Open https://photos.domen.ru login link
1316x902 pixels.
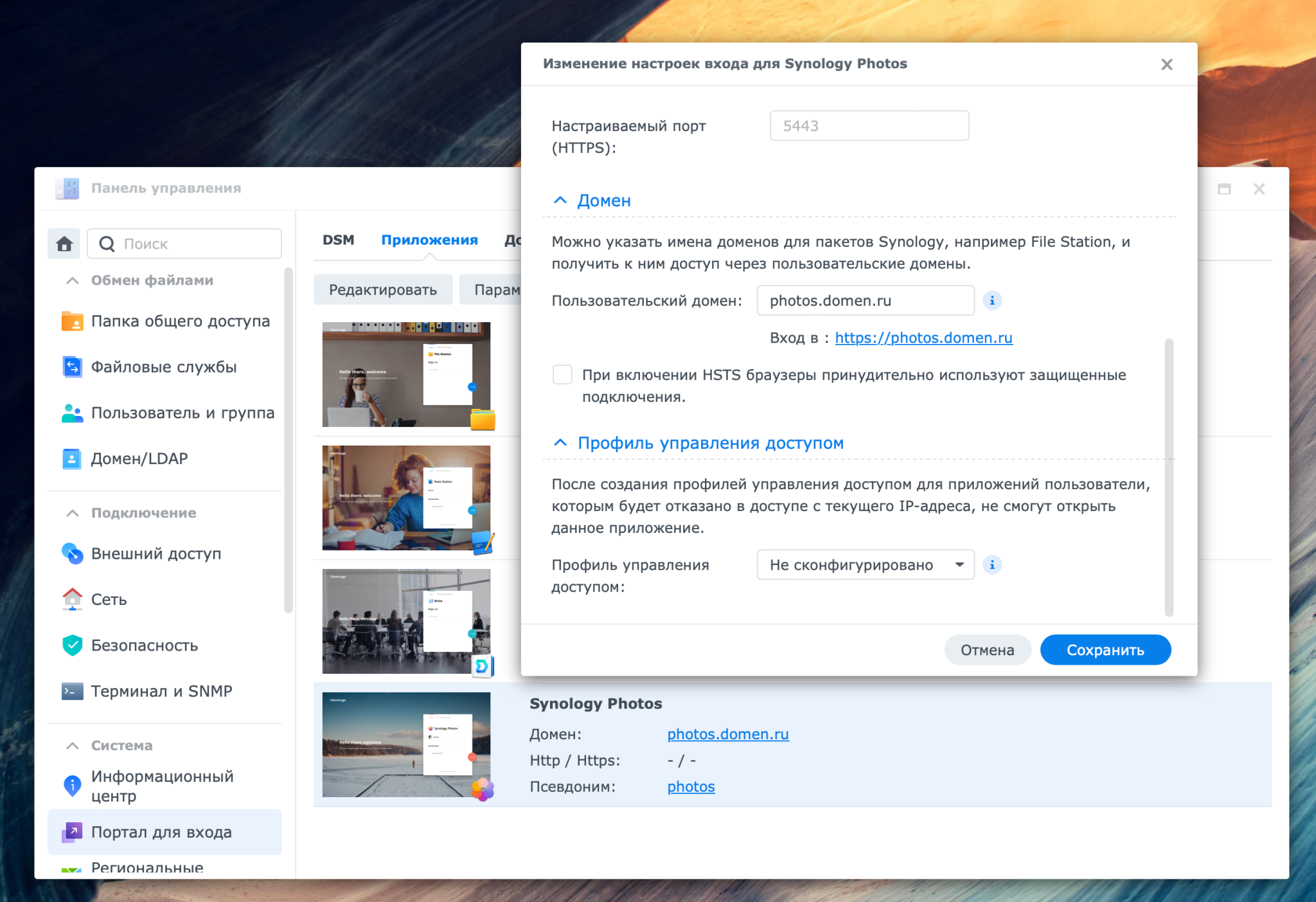point(923,338)
